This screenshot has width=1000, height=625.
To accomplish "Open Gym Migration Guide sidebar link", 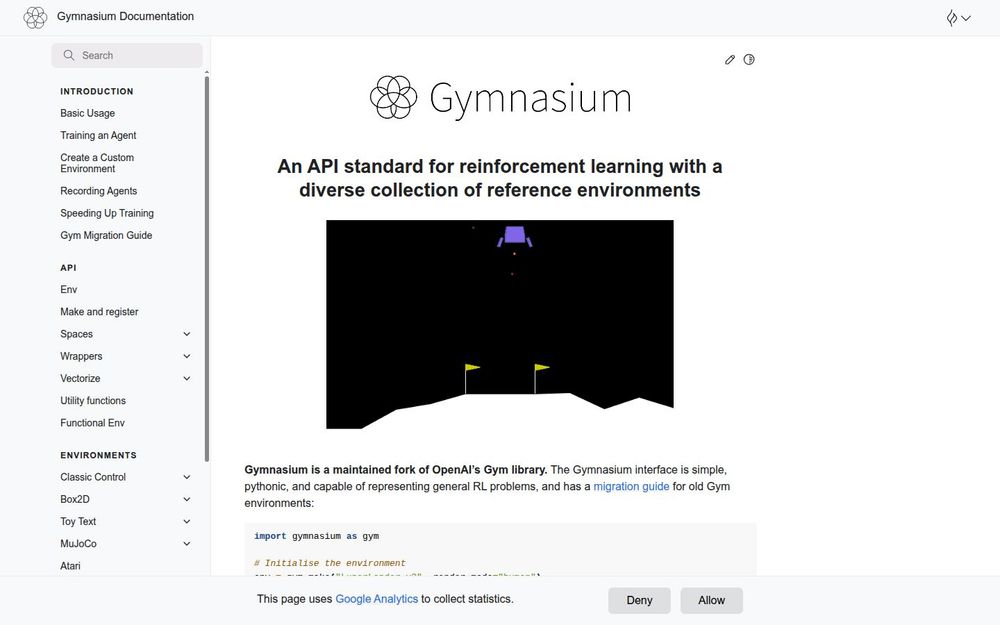I will click(106, 235).
